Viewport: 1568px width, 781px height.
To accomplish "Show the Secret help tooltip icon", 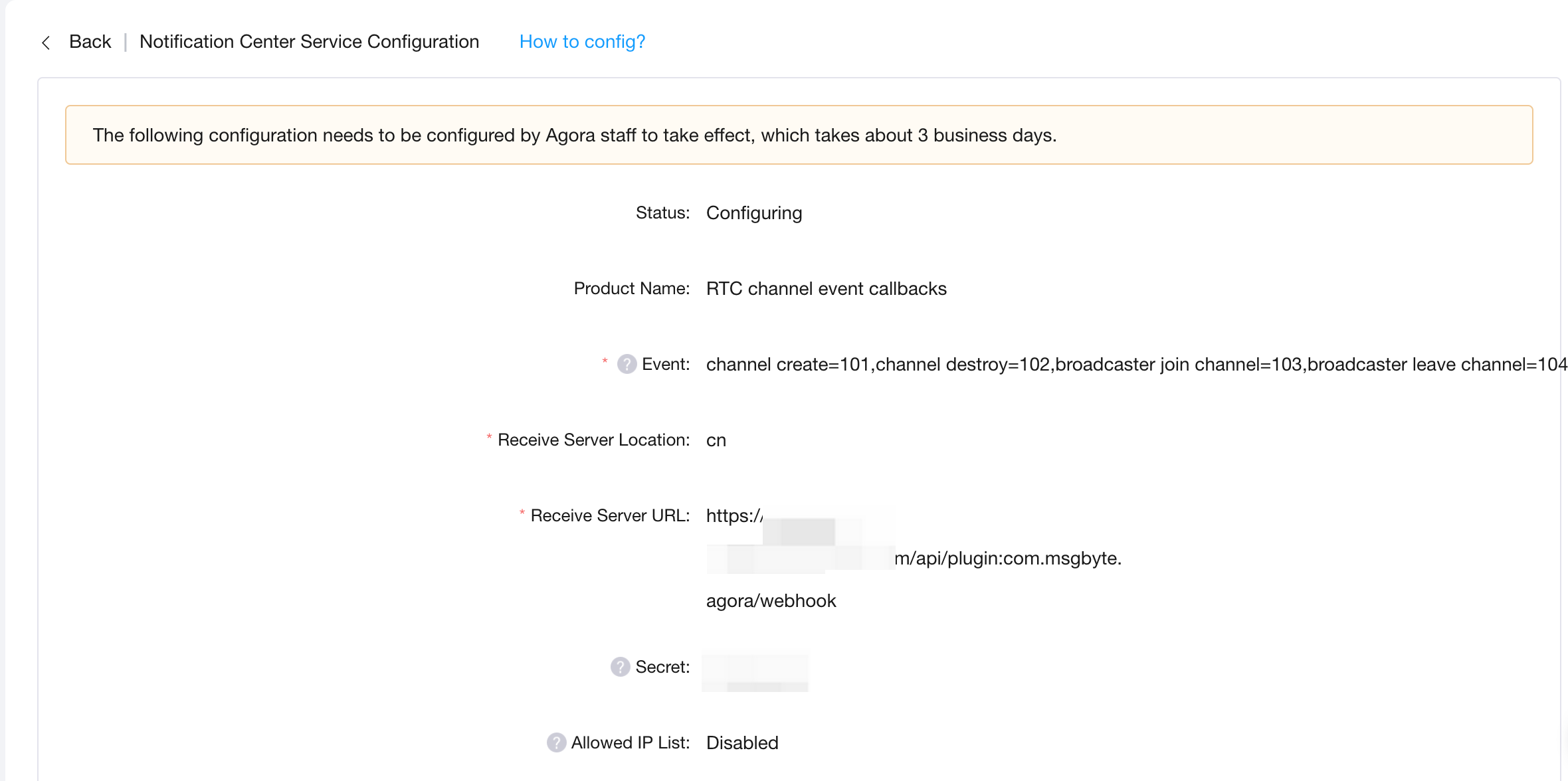I will 620,667.
